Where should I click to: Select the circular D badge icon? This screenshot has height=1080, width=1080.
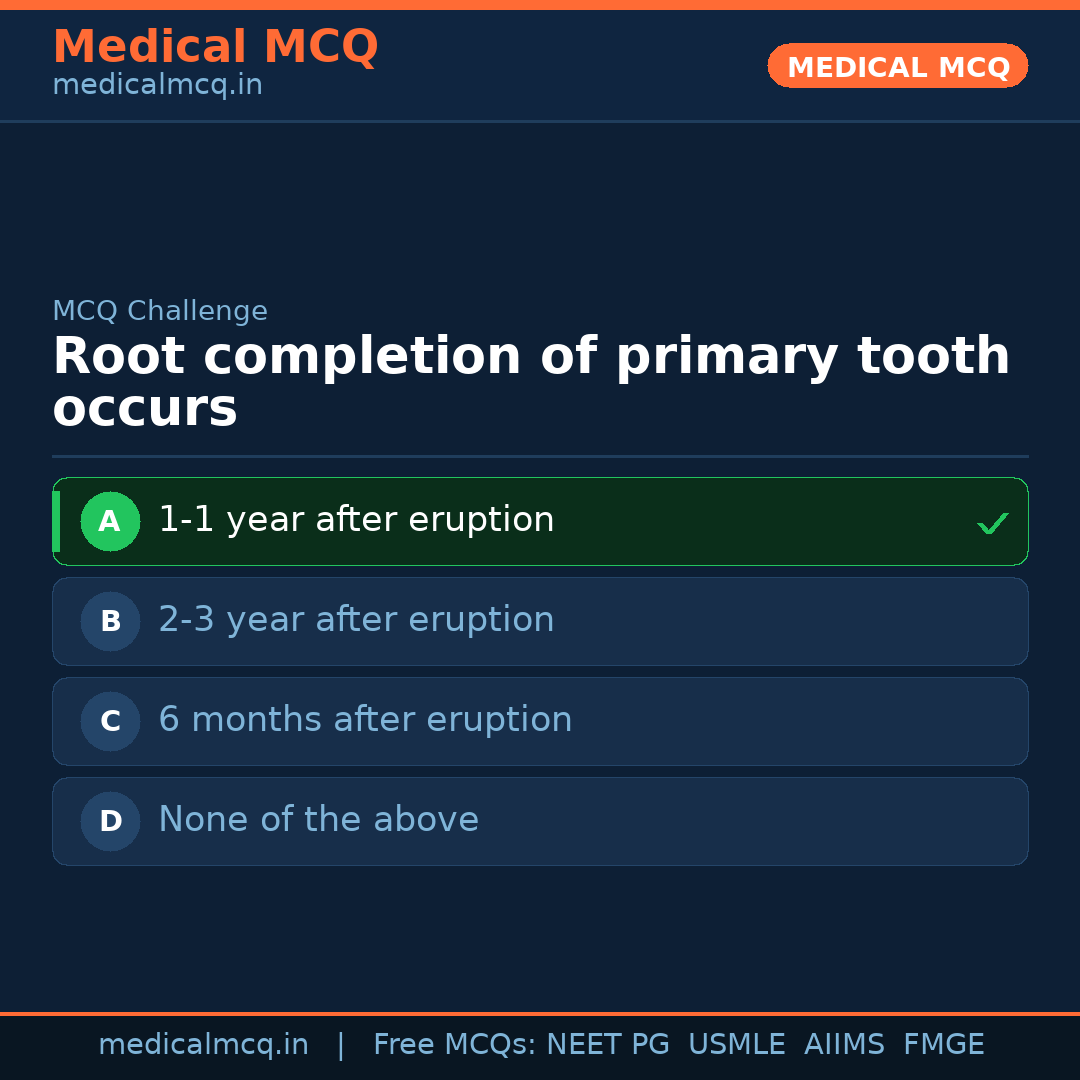[110, 821]
